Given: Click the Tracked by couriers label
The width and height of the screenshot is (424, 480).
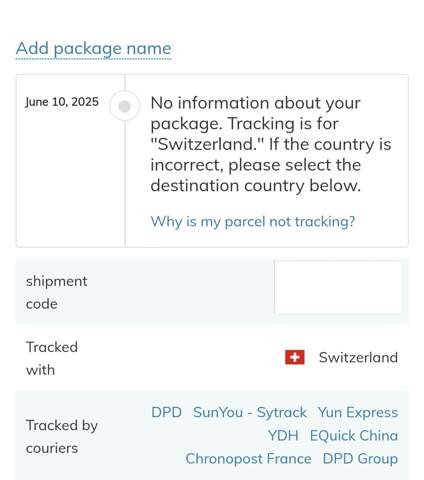Looking at the screenshot, I should (62, 437).
